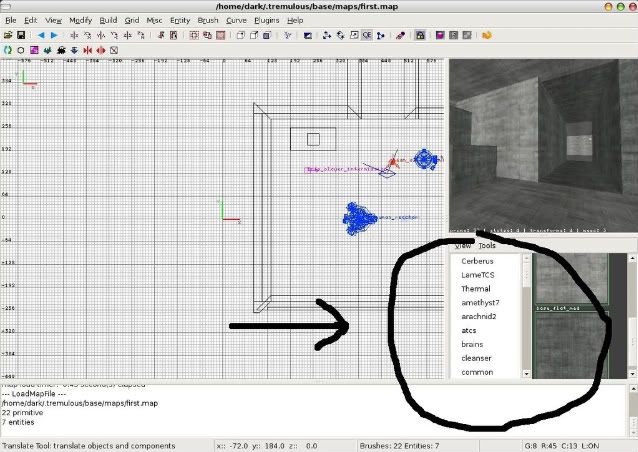The width and height of the screenshot is (638, 452).
Task: Click the bobToolz Tree Planter icon
Action: click(x=48, y=50)
